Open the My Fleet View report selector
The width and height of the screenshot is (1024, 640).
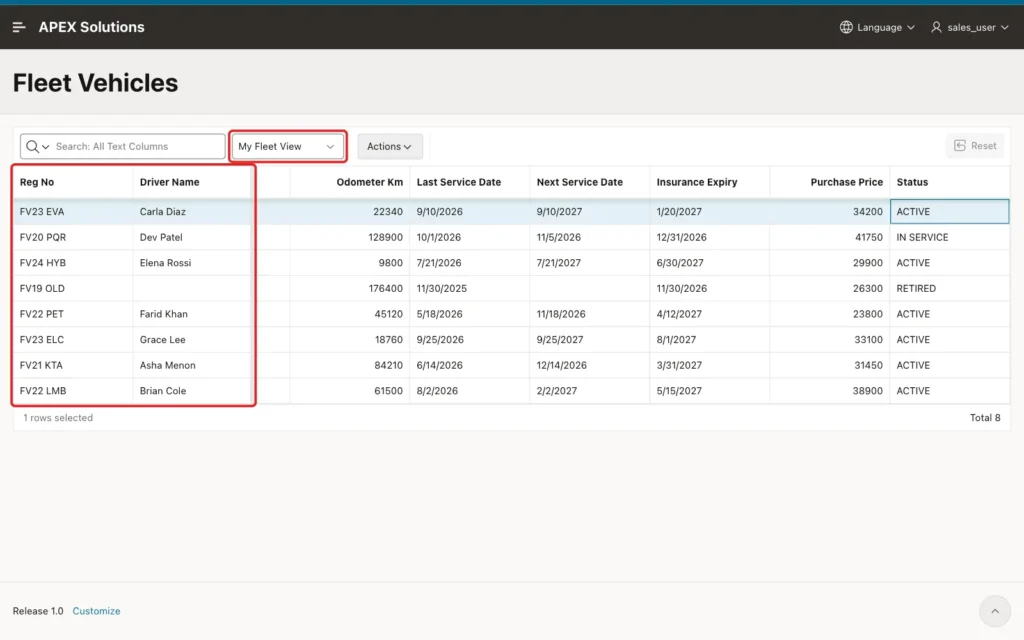click(x=287, y=146)
